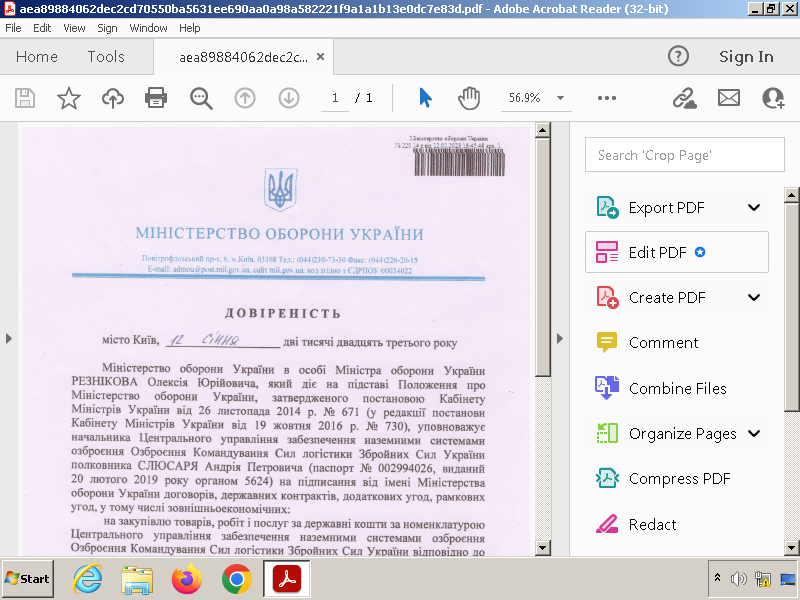Click the document vertical scrollbar thumb

point(542,258)
